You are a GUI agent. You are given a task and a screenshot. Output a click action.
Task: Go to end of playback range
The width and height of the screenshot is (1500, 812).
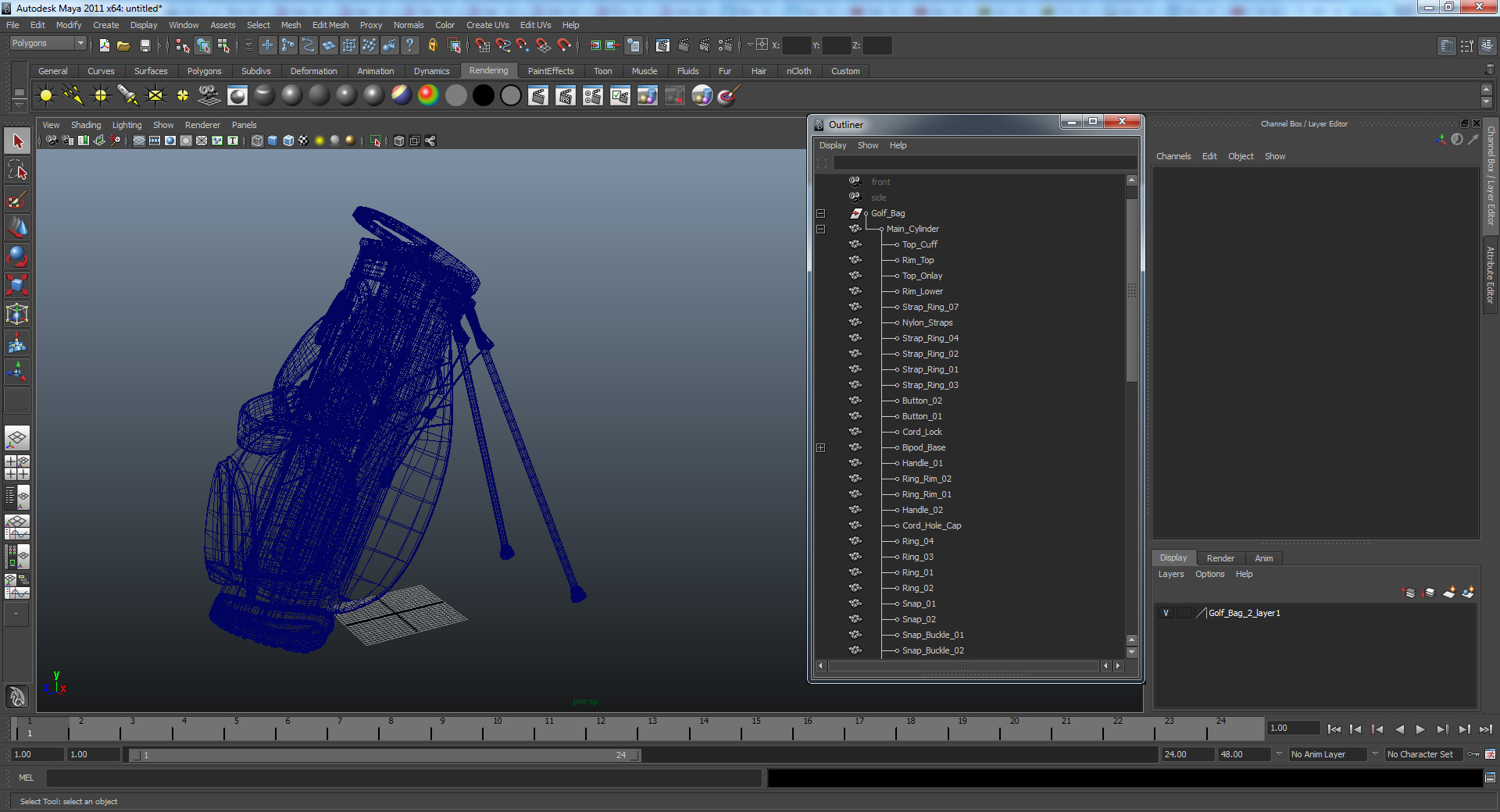[1485, 729]
